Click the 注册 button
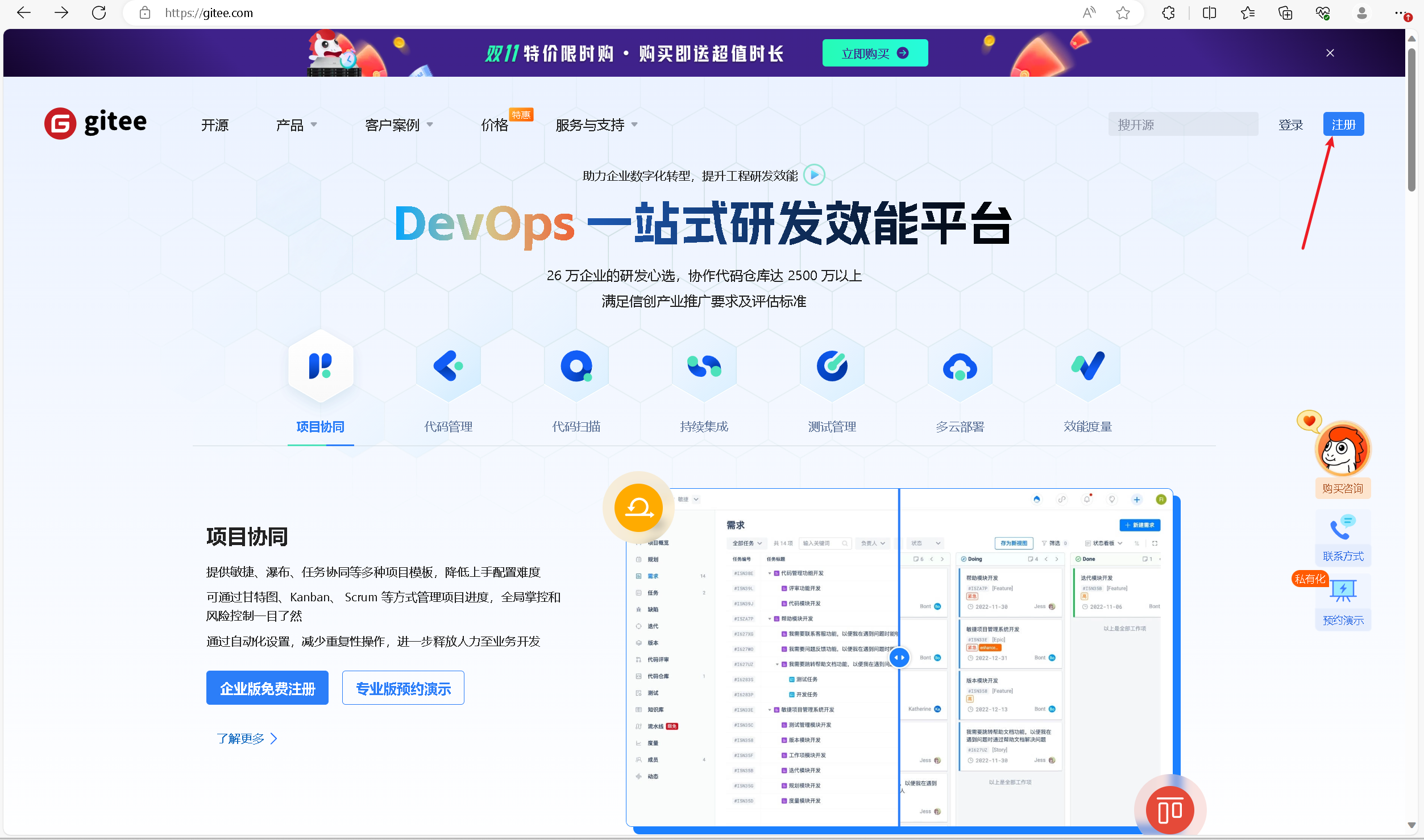The image size is (1424, 840). tap(1343, 124)
